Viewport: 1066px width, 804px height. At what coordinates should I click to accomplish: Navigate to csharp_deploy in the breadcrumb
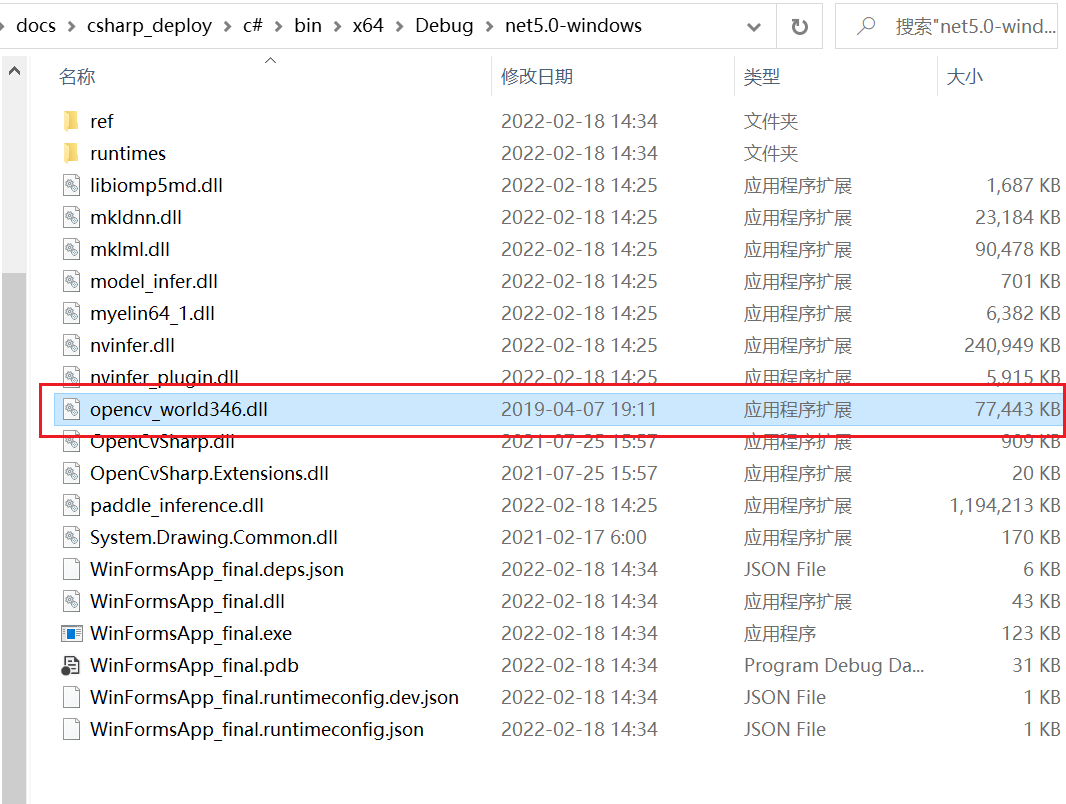(150, 27)
